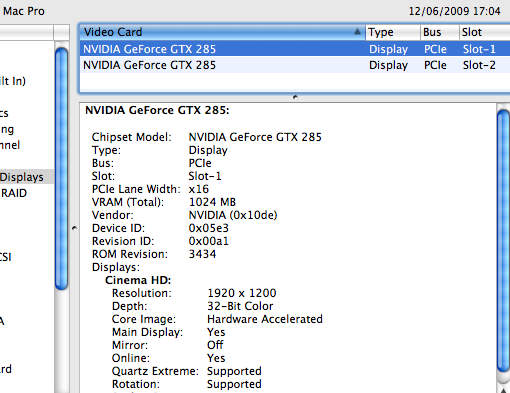Click the Core Image Hardware Accelerated value
Image resolution: width=510 pixels, height=393 pixels.
pyautogui.click(x=265, y=319)
